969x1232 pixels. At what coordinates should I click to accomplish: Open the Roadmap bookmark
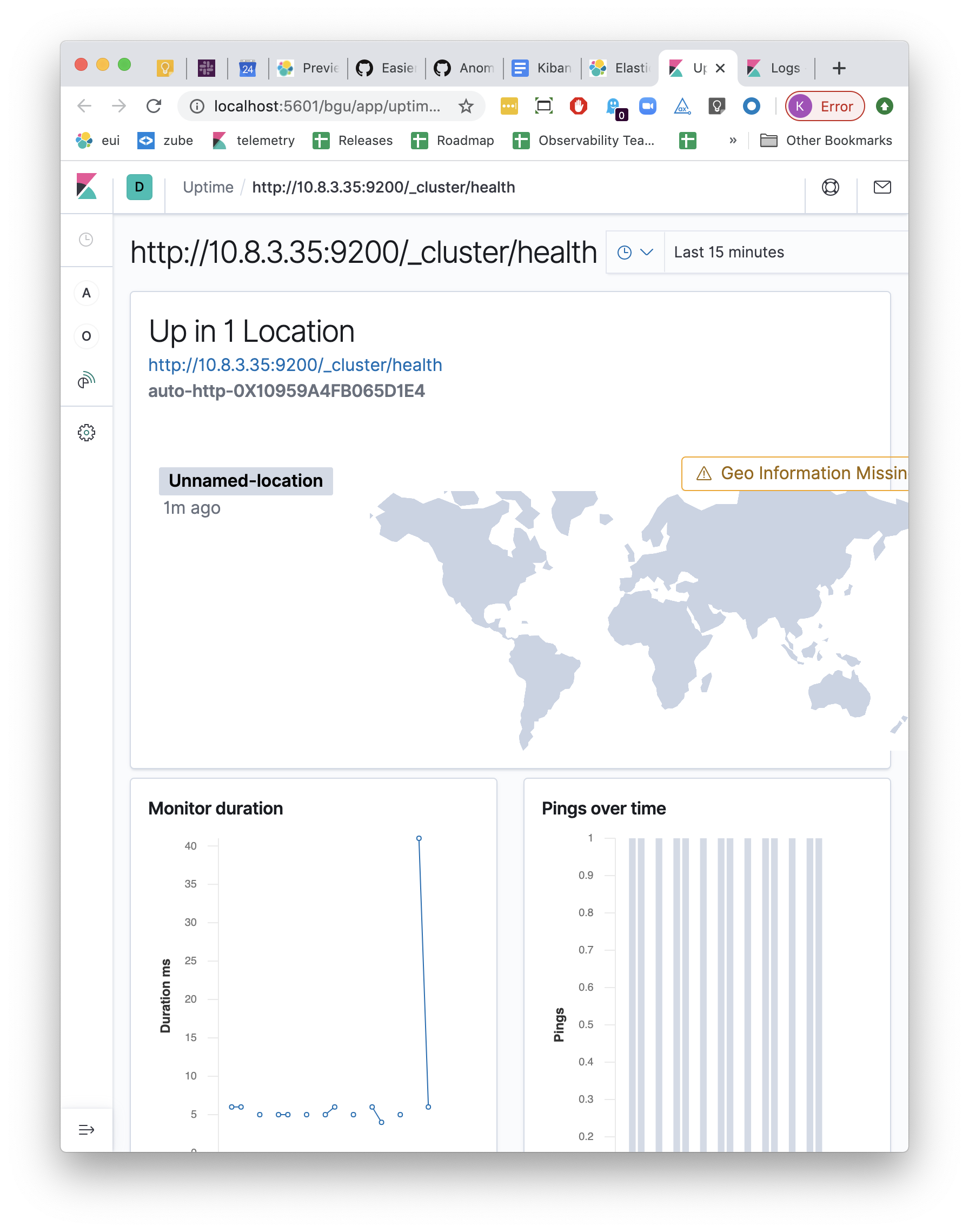[452, 140]
